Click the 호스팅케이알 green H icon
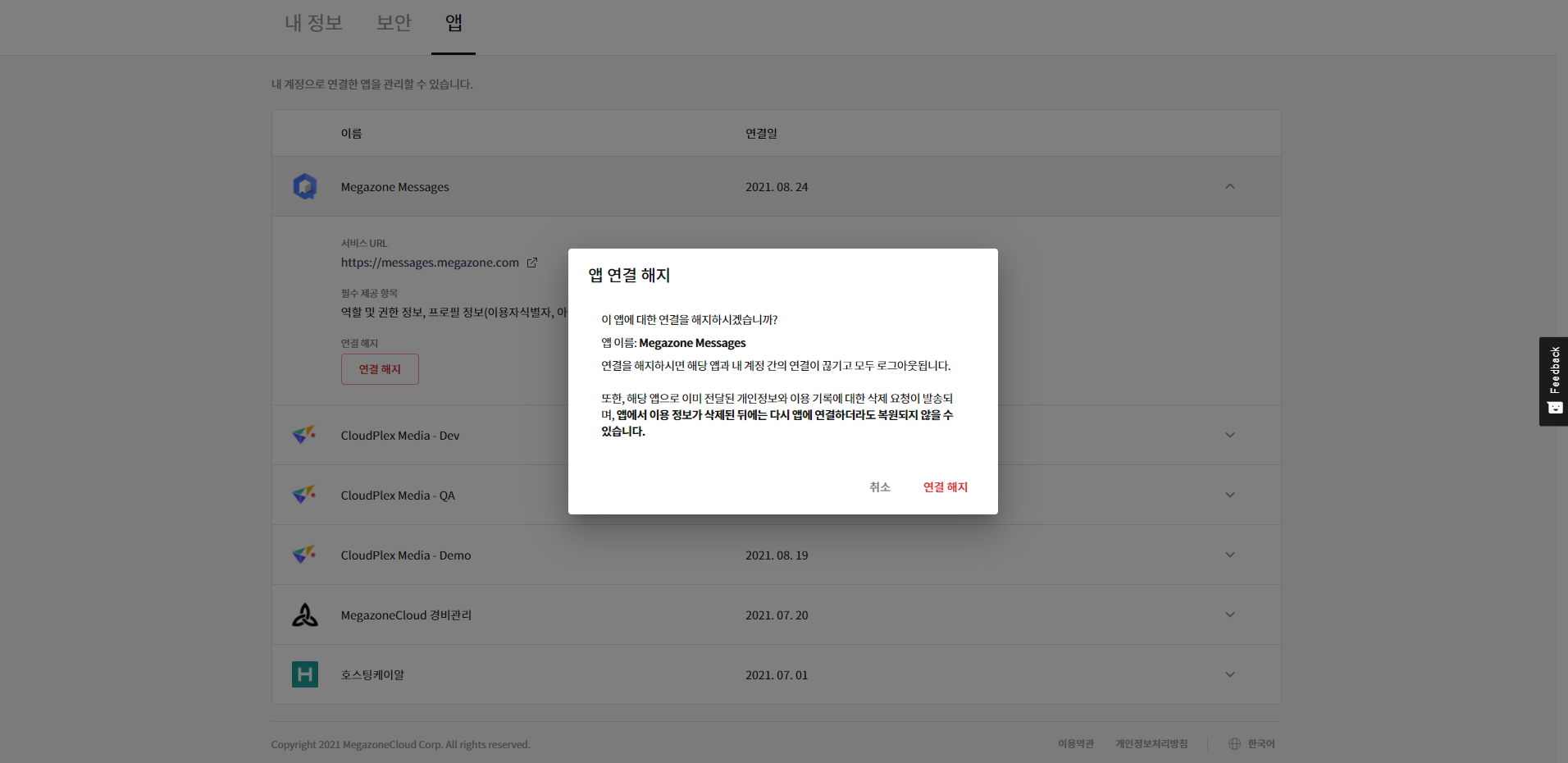Image resolution: width=1568 pixels, height=763 pixels. (305, 674)
